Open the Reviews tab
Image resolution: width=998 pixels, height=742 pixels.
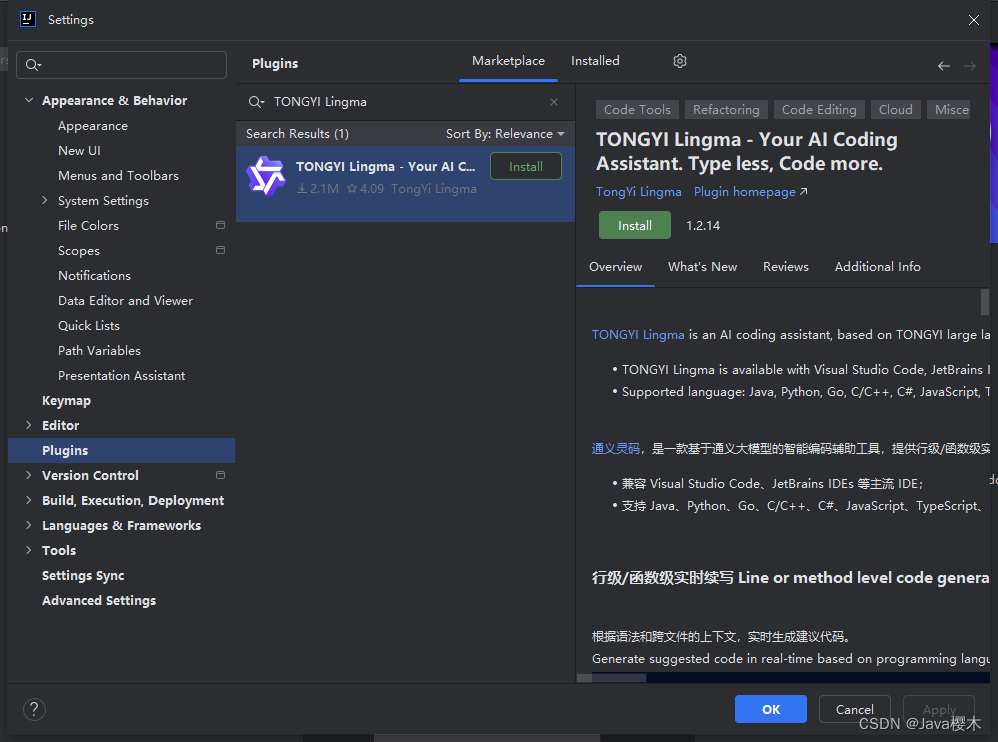pyautogui.click(x=785, y=267)
